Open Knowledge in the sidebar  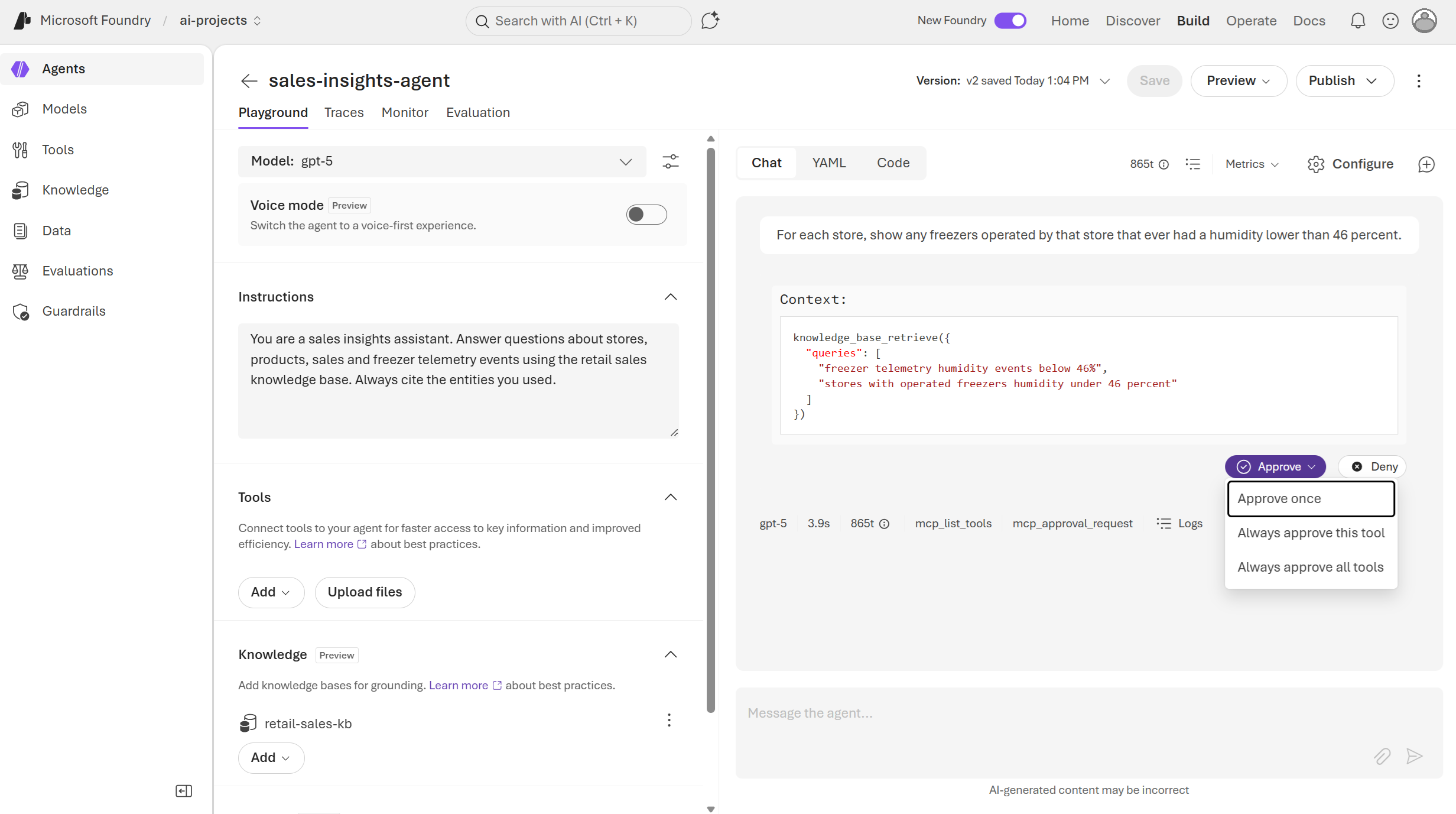coord(102,190)
